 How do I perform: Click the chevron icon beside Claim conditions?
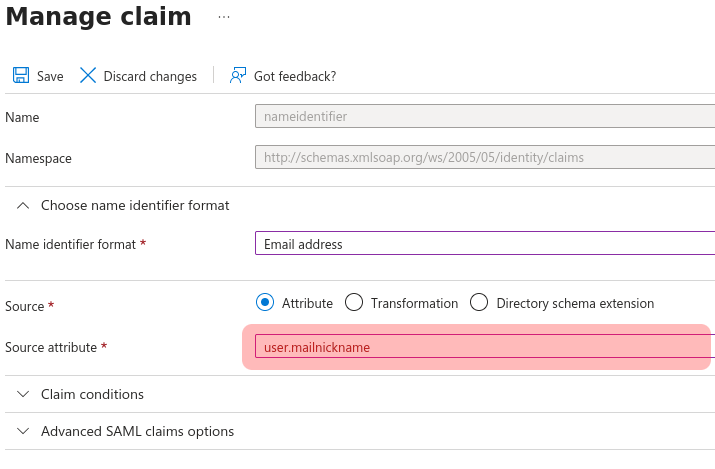click(22, 394)
